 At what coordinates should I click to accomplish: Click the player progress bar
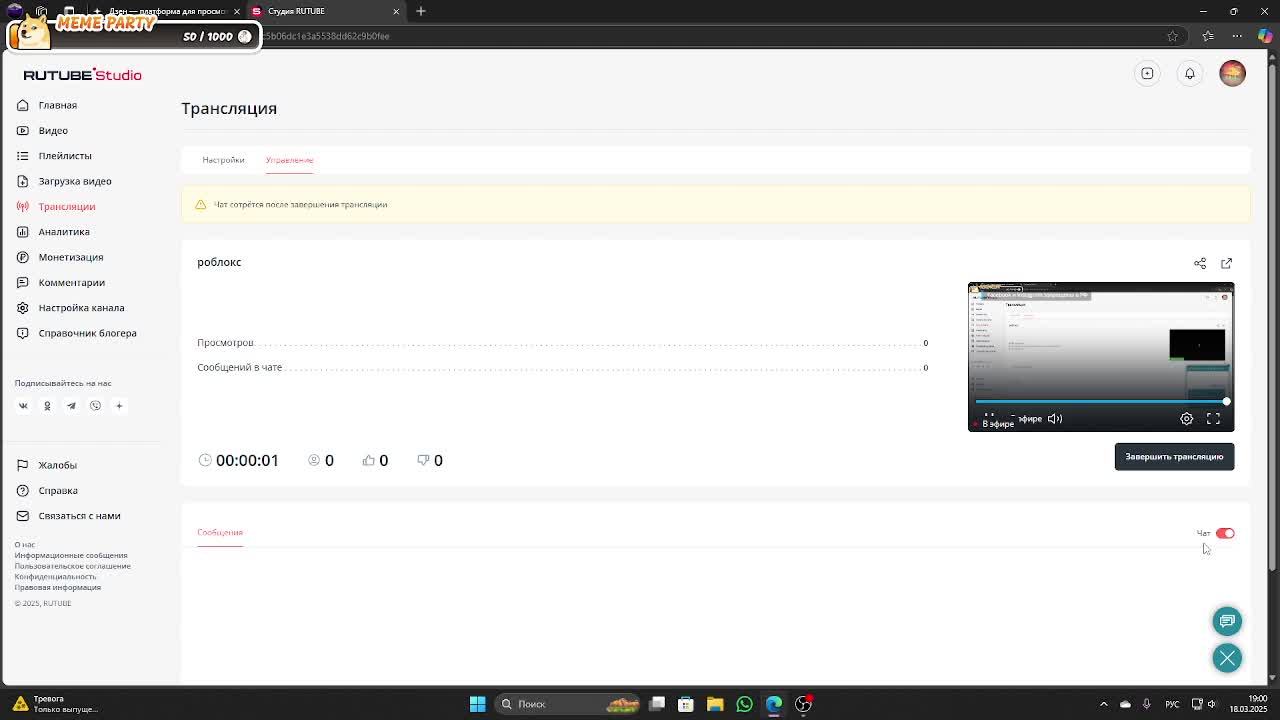click(1101, 402)
